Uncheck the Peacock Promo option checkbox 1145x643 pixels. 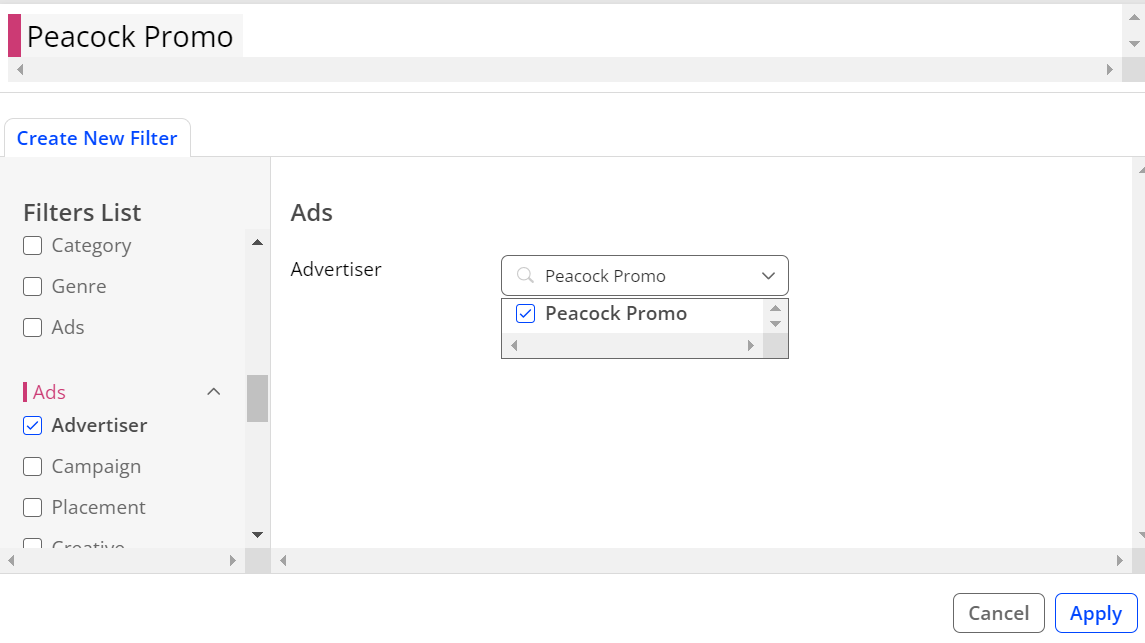[x=525, y=314]
